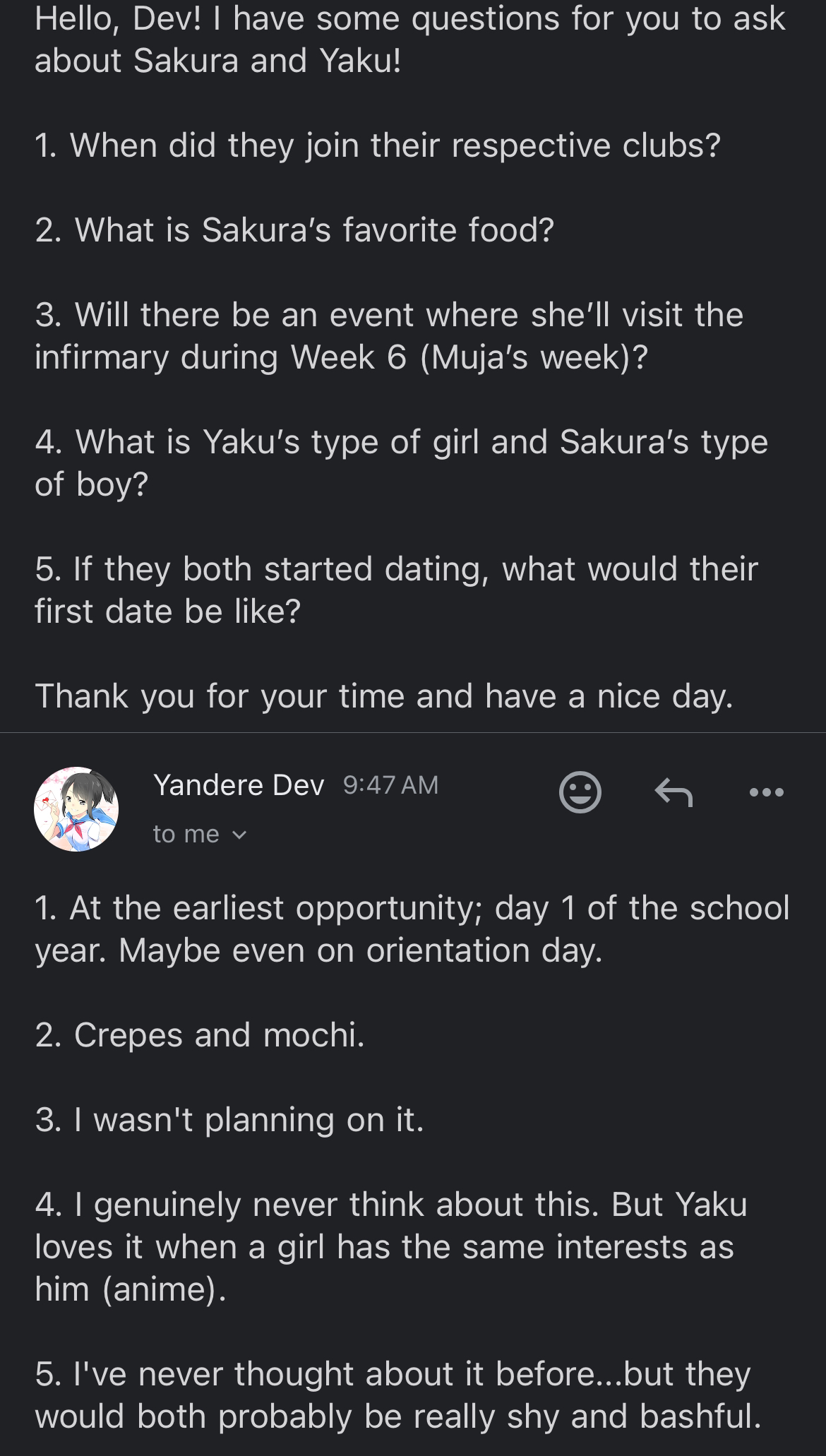This screenshot has width=826, height=1456.
Task: Click the 9:47 AM timestamp
Action: [x=390, y=784]
